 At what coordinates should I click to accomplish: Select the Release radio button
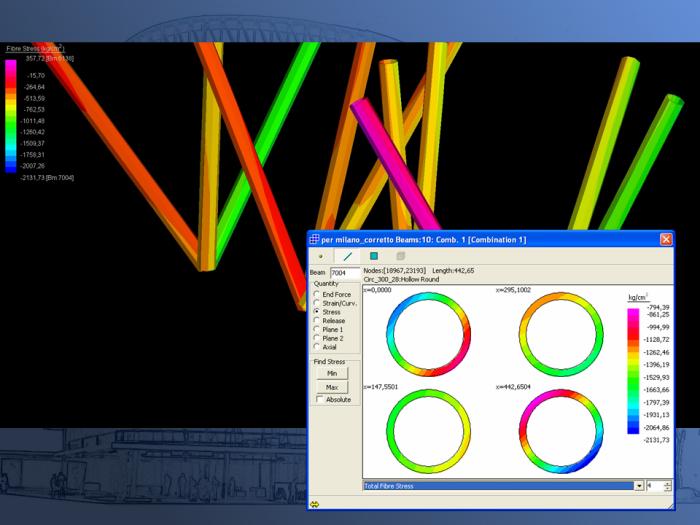(317, 321)
